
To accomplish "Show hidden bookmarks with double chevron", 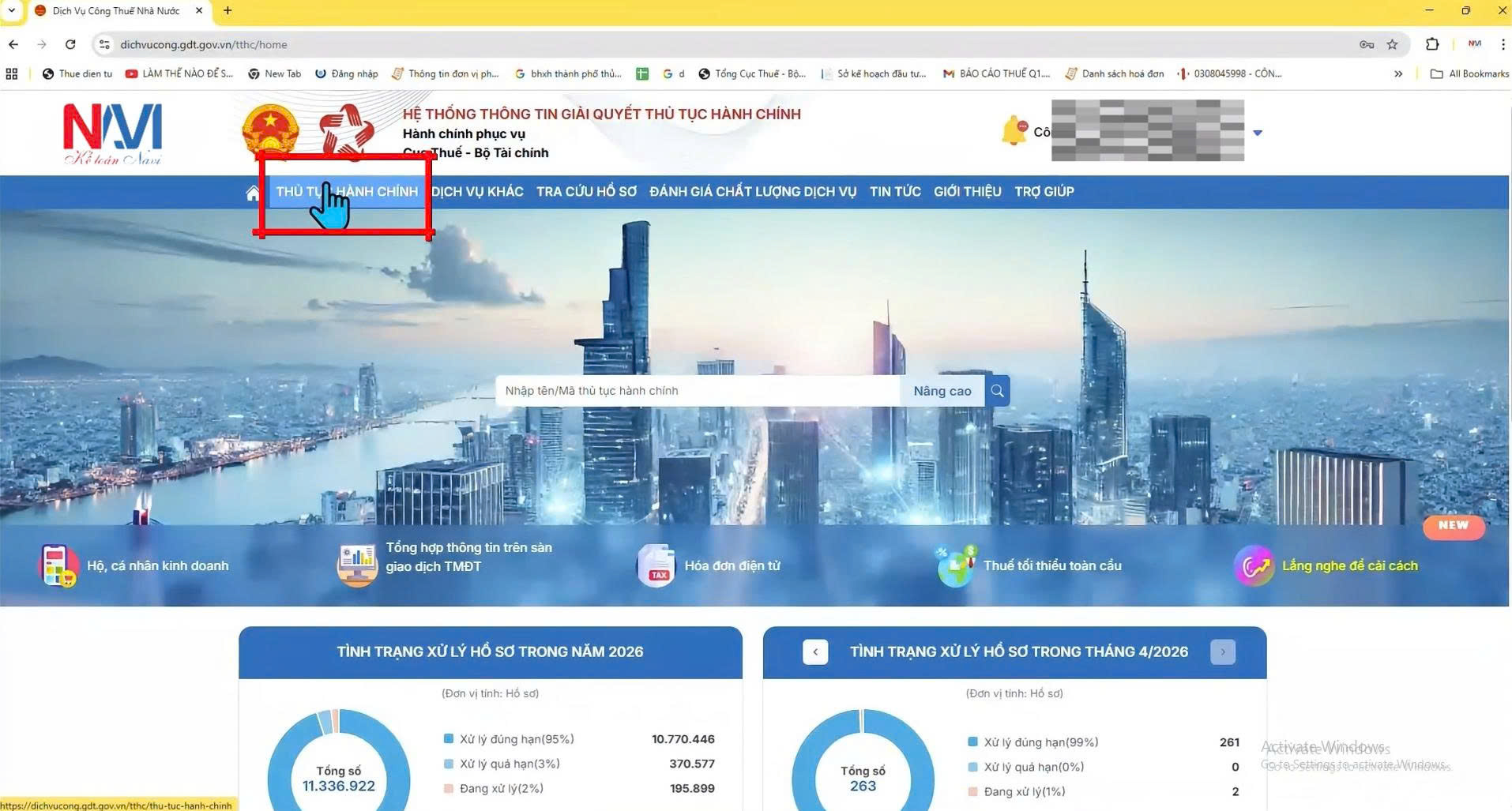I will pos(1398,73).
